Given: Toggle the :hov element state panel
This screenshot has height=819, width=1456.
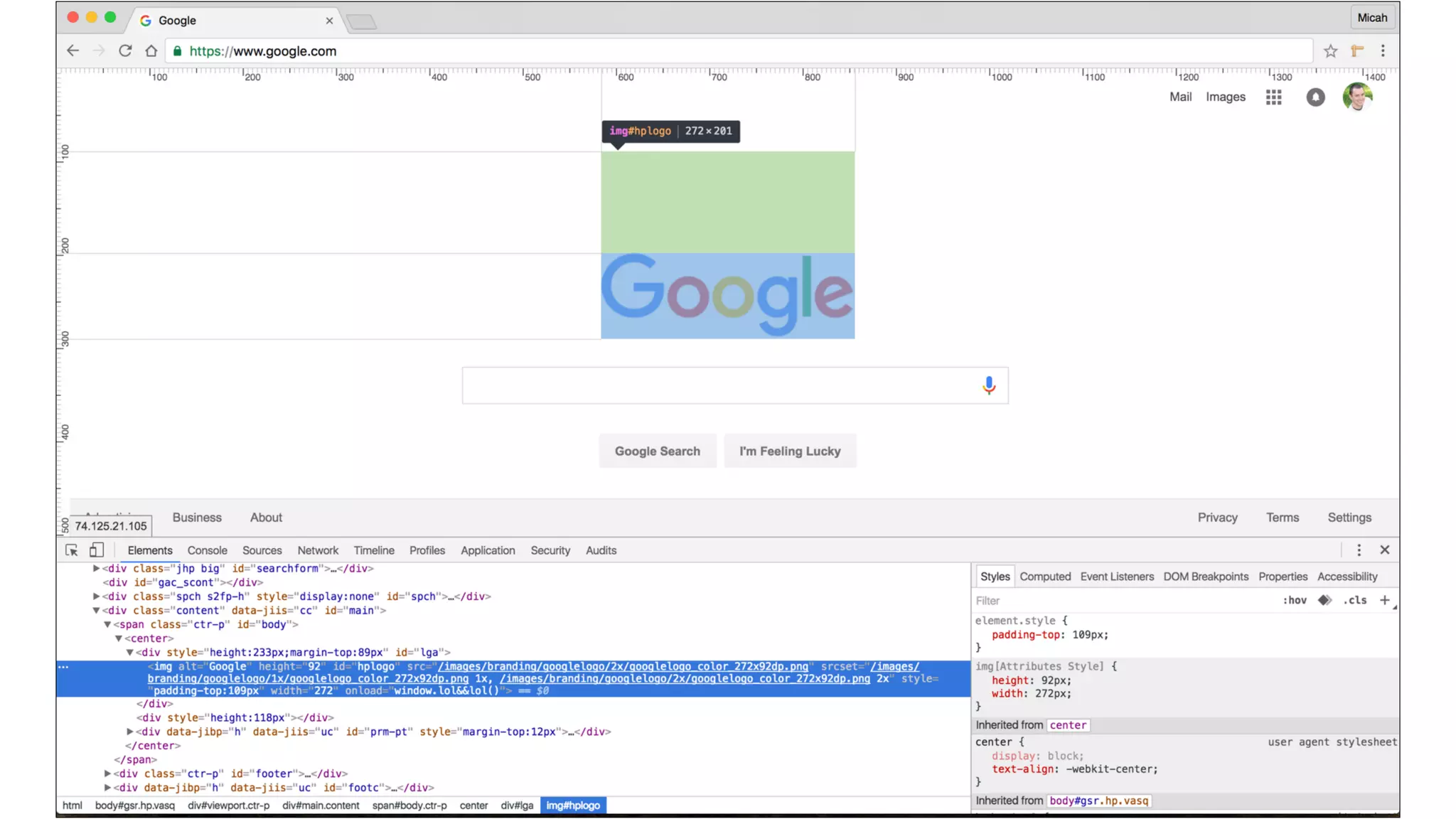Looking at the screenshot, I should [1295, 600].
